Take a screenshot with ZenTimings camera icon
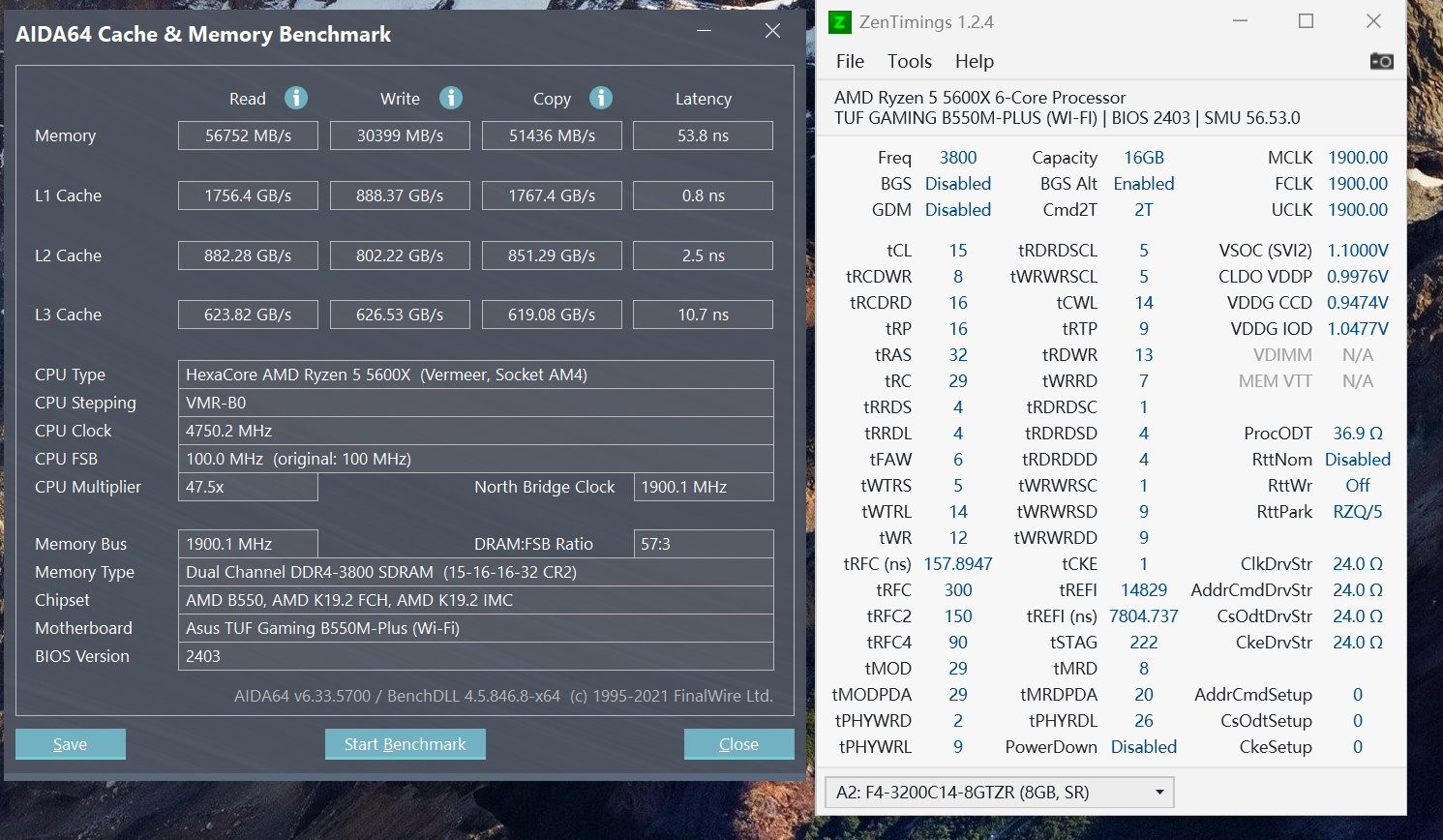The image size is (1443, 840). pos(1381,61)
